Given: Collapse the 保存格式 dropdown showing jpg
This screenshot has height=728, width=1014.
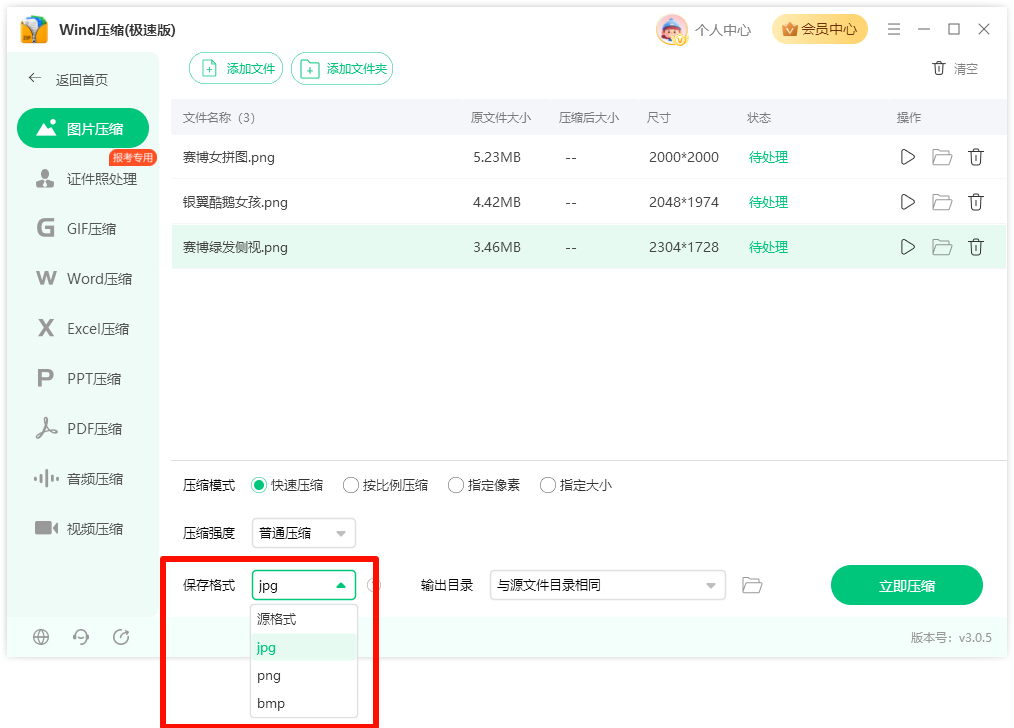Looking at the screenshot, I should click(x=303, y=585).
